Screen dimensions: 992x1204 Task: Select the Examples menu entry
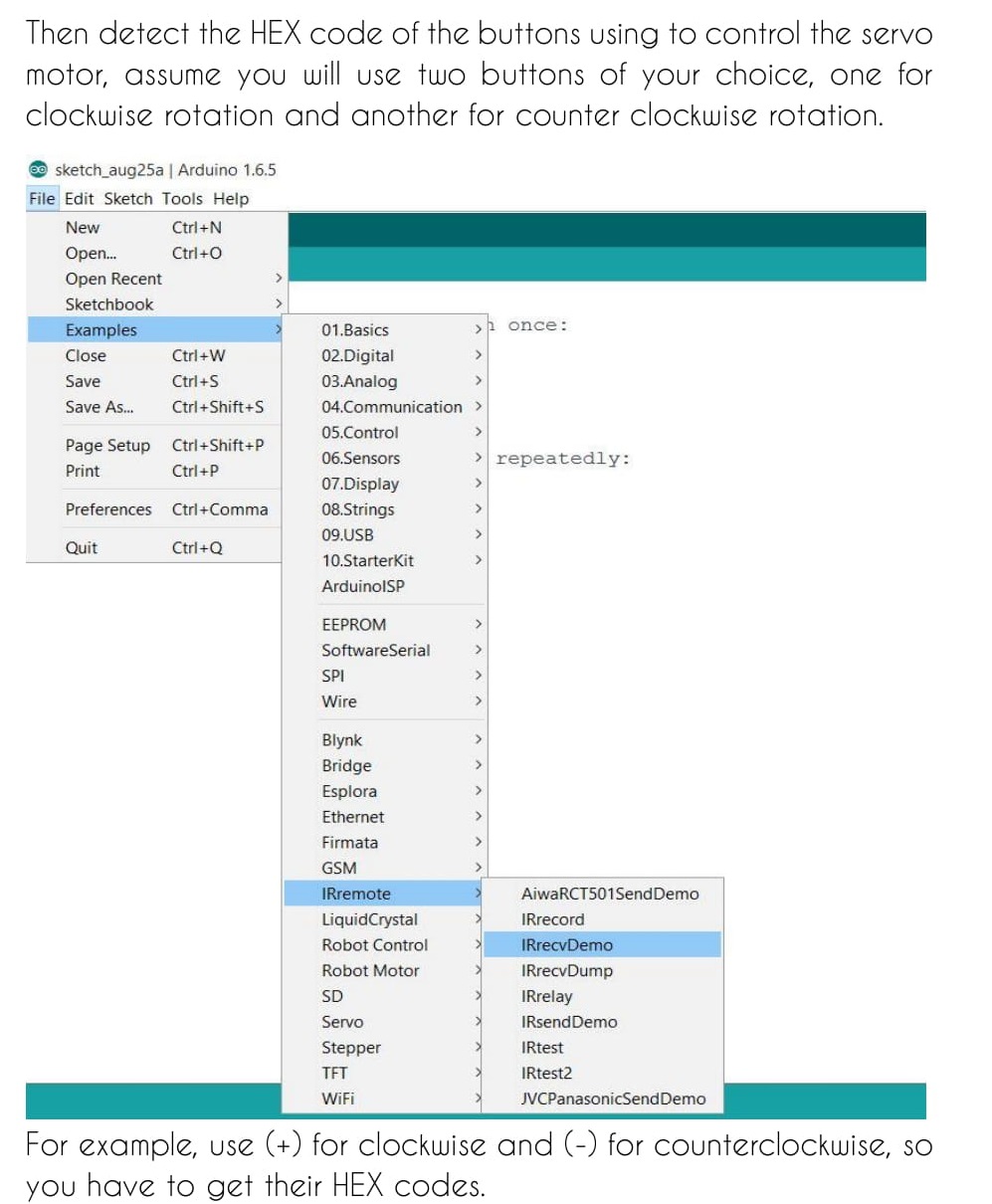click(x=155, y=330)
